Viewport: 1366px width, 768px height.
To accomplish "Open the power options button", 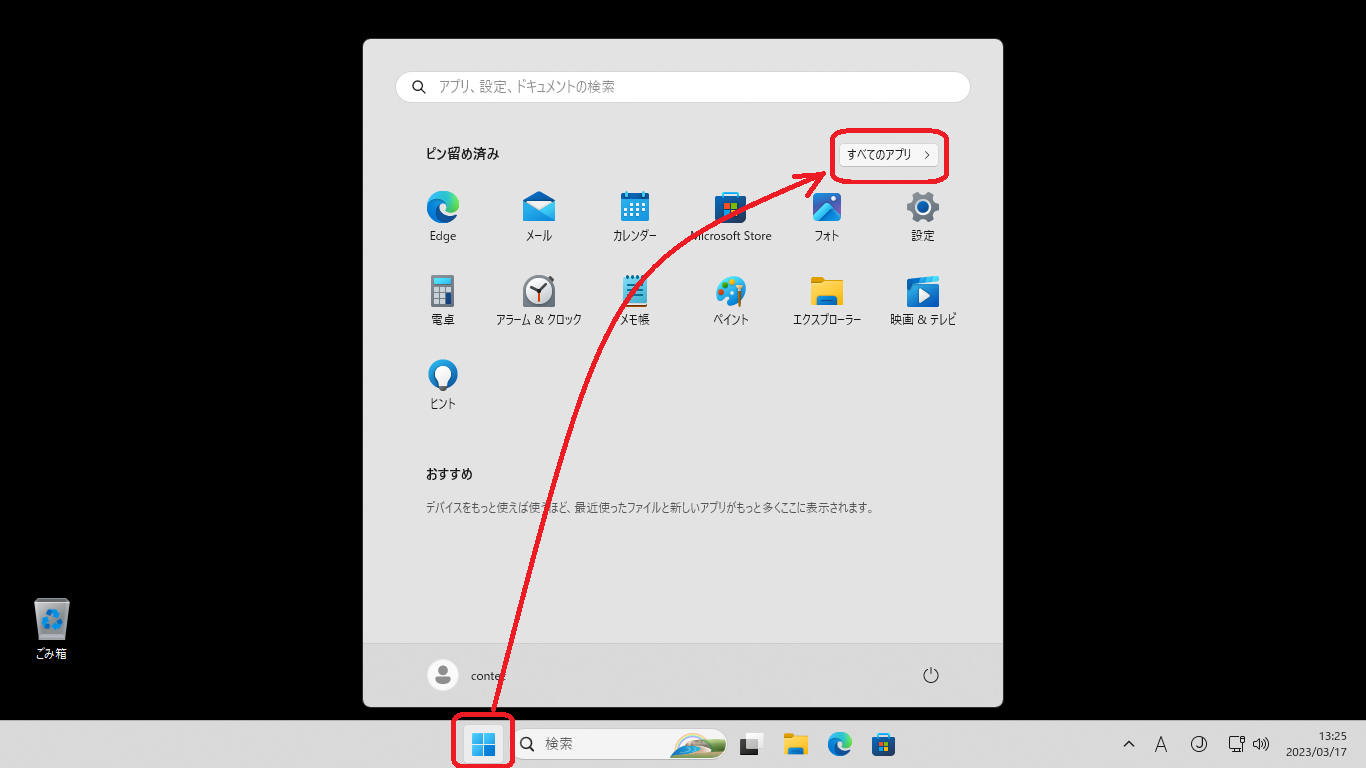I will [x=930, y=675].
